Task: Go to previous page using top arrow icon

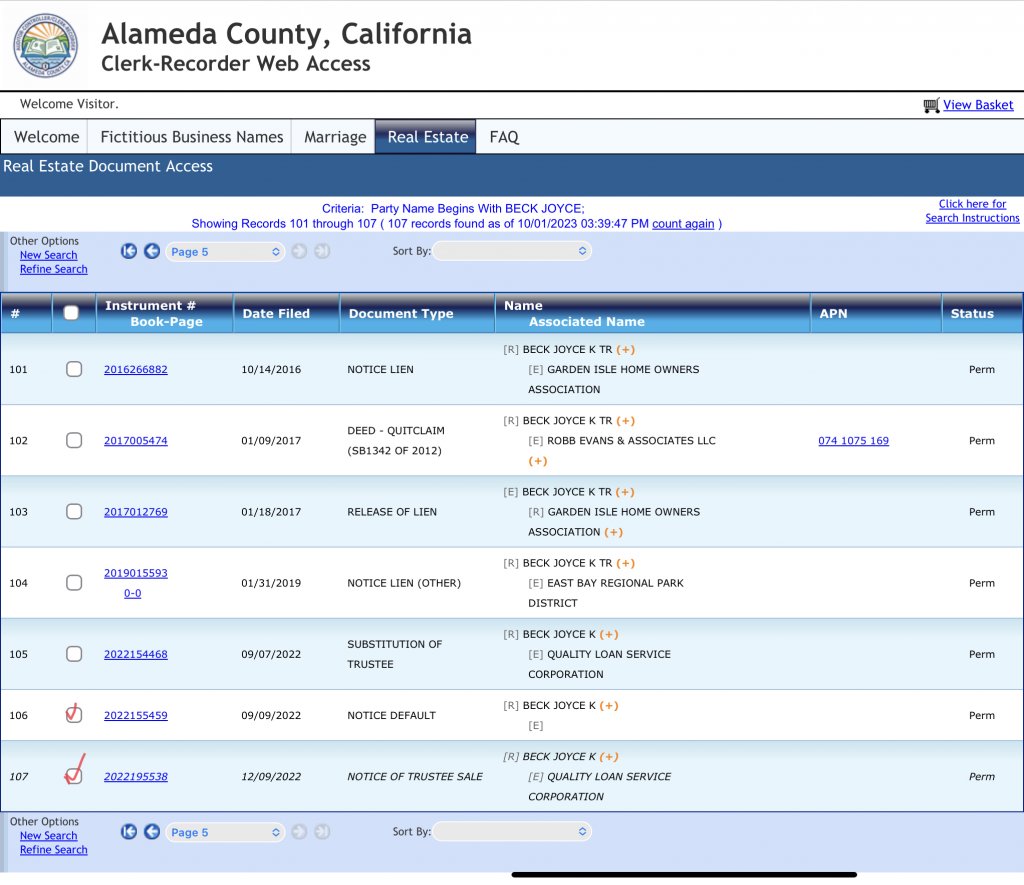Action: 151,252
